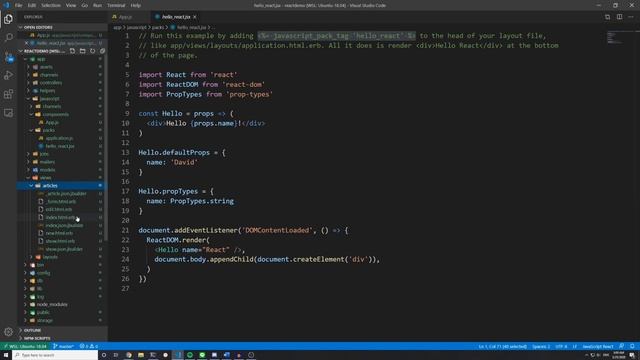Collapse the javascript folder

[28, 98]
